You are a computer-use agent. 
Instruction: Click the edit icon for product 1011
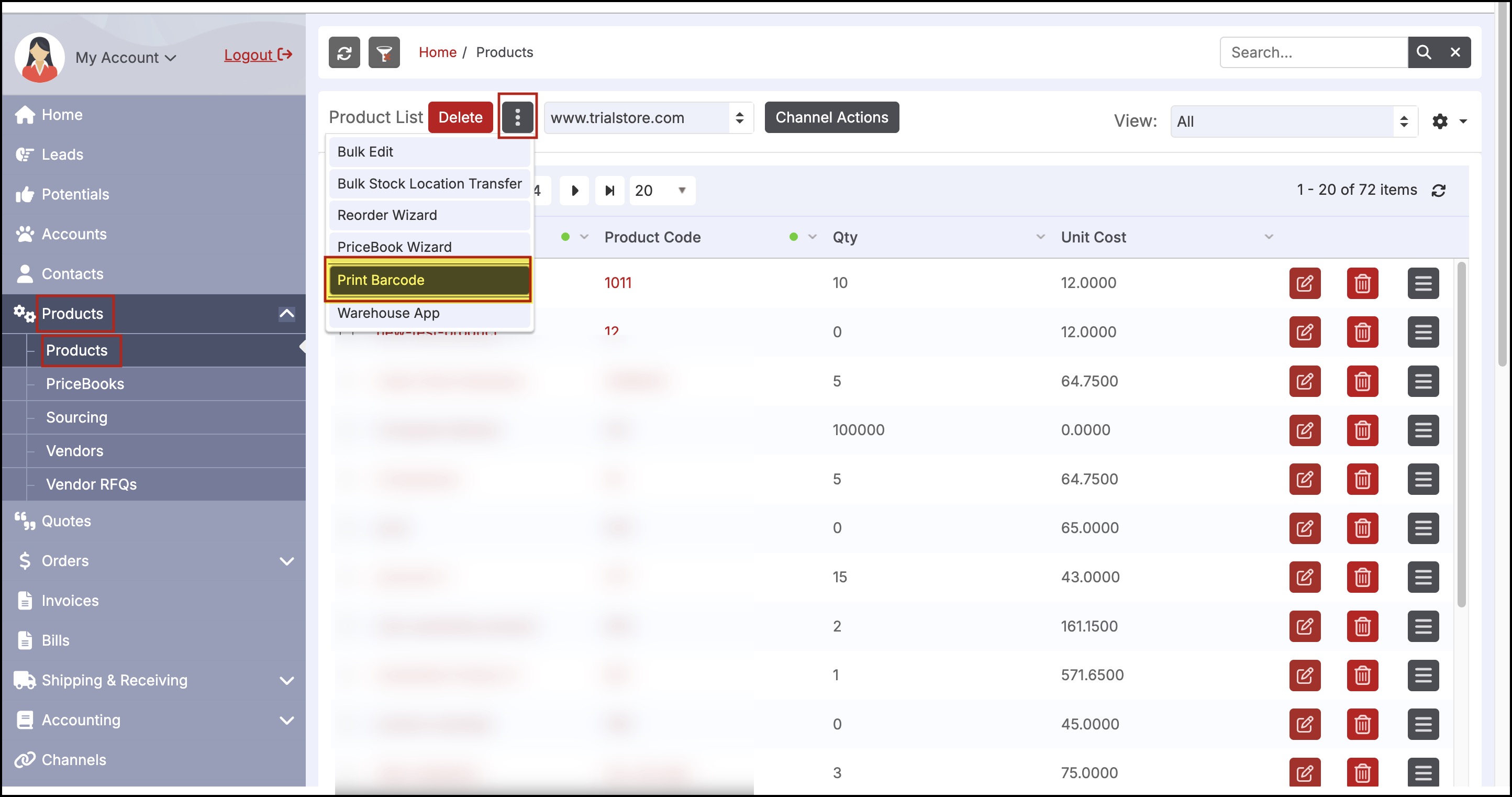tap(1304, 283)
